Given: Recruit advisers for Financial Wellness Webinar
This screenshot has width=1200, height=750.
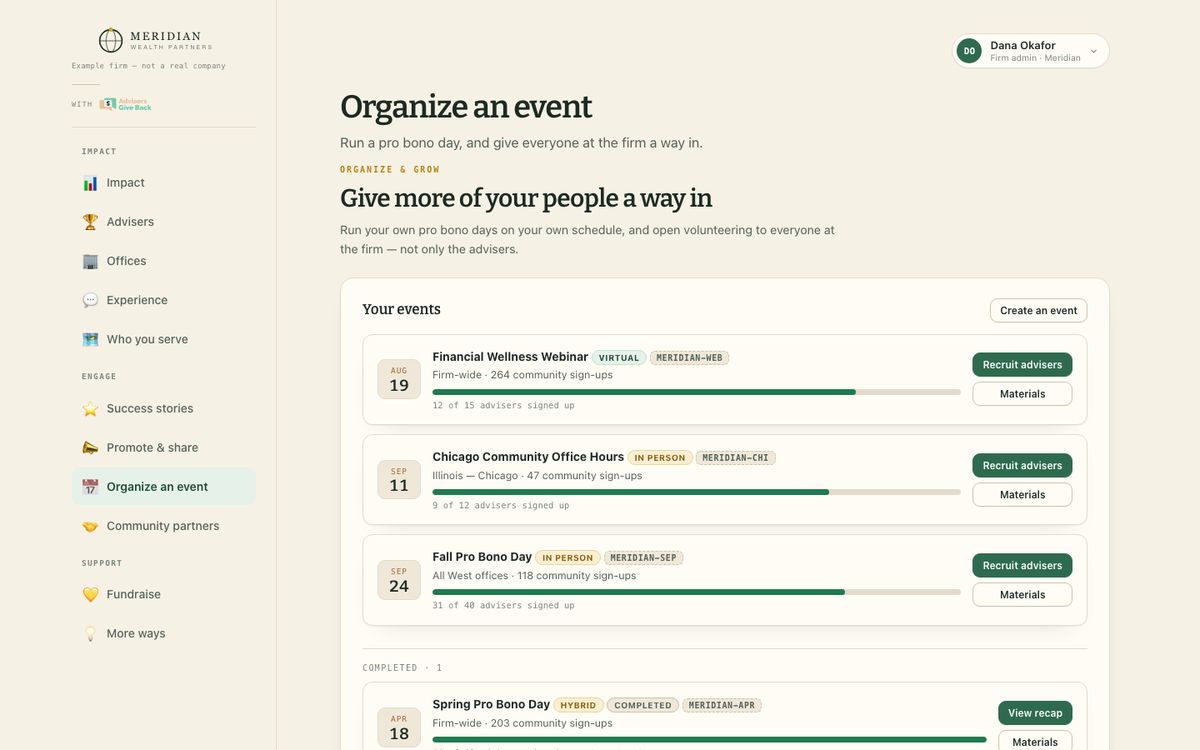Looking at the screenshot, I should tap(1022, 365).
